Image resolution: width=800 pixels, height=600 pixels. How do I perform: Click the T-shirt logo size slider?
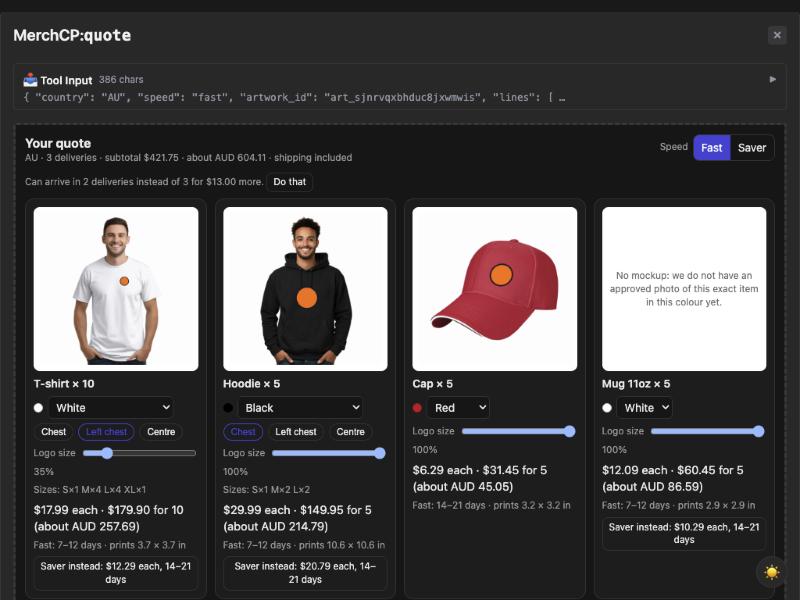[139, 453]
